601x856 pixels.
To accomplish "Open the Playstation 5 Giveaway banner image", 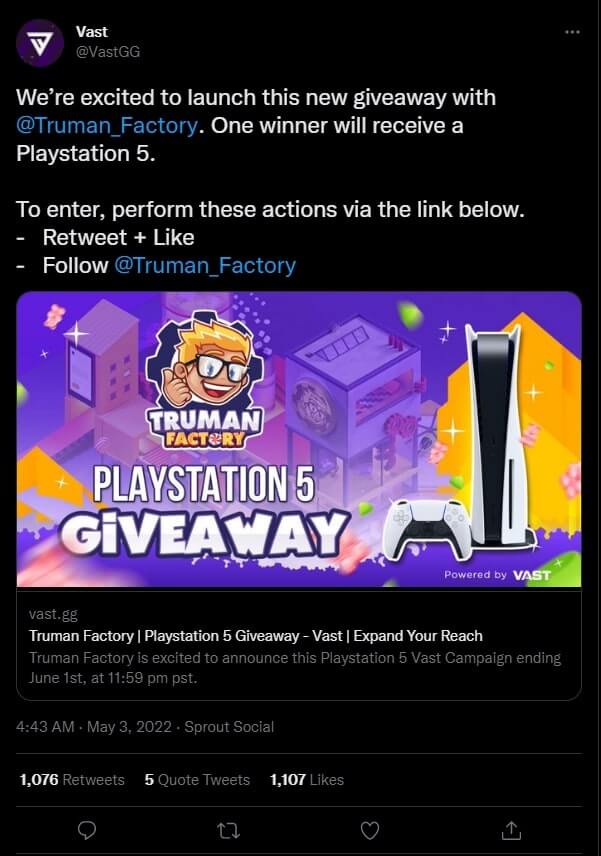I will click(299, 439).
